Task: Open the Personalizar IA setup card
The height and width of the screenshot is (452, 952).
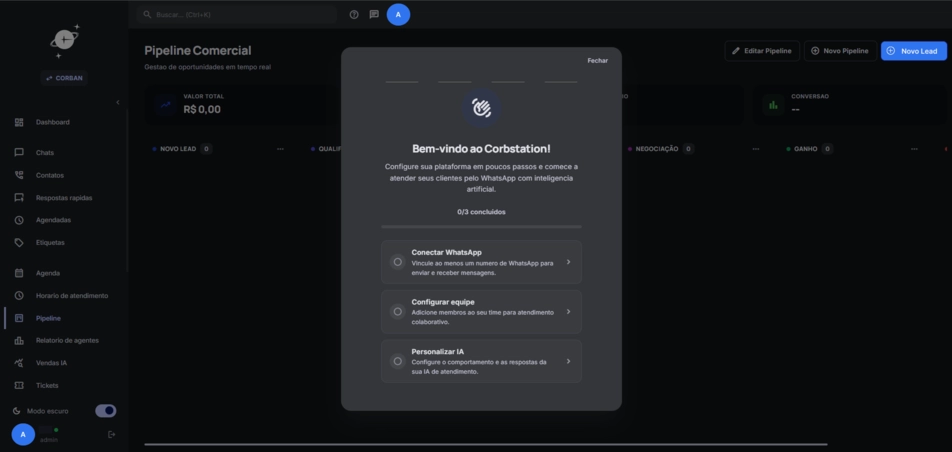Action: [481, 361]
